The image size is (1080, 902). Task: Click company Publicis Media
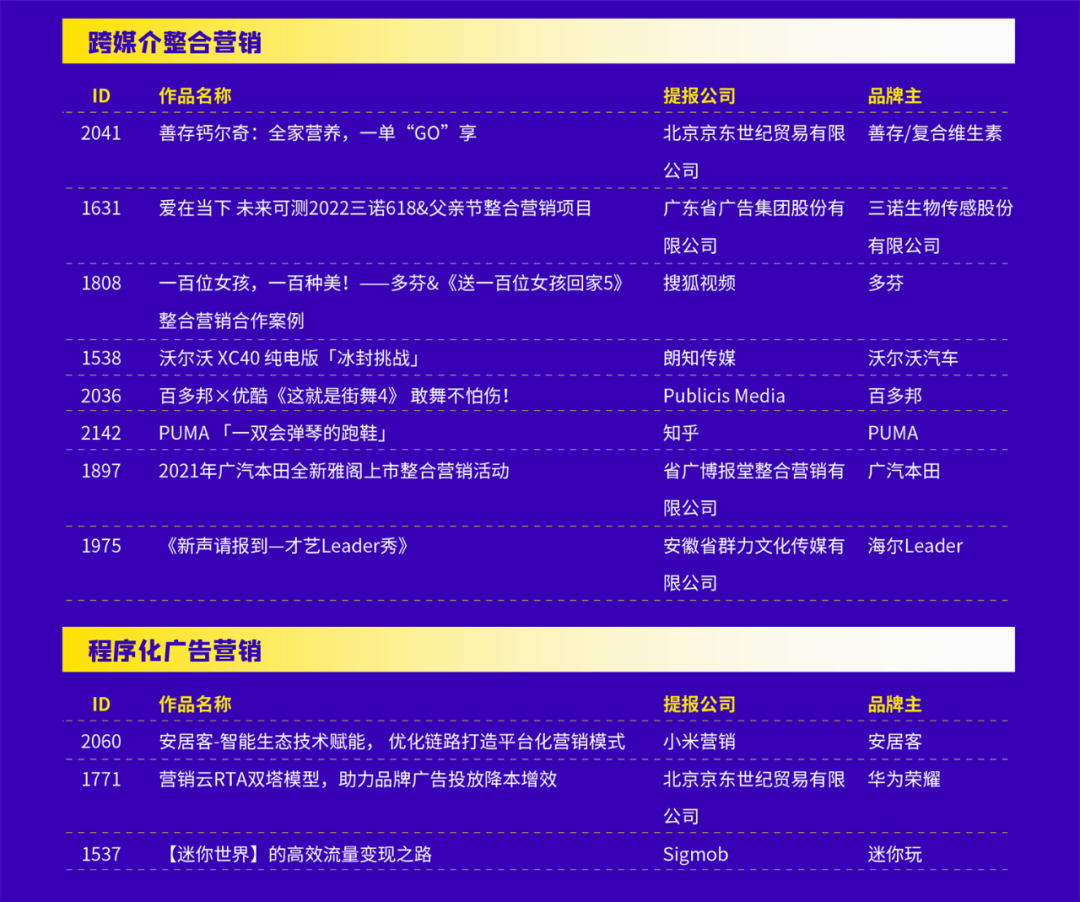[x=724, y=396]
